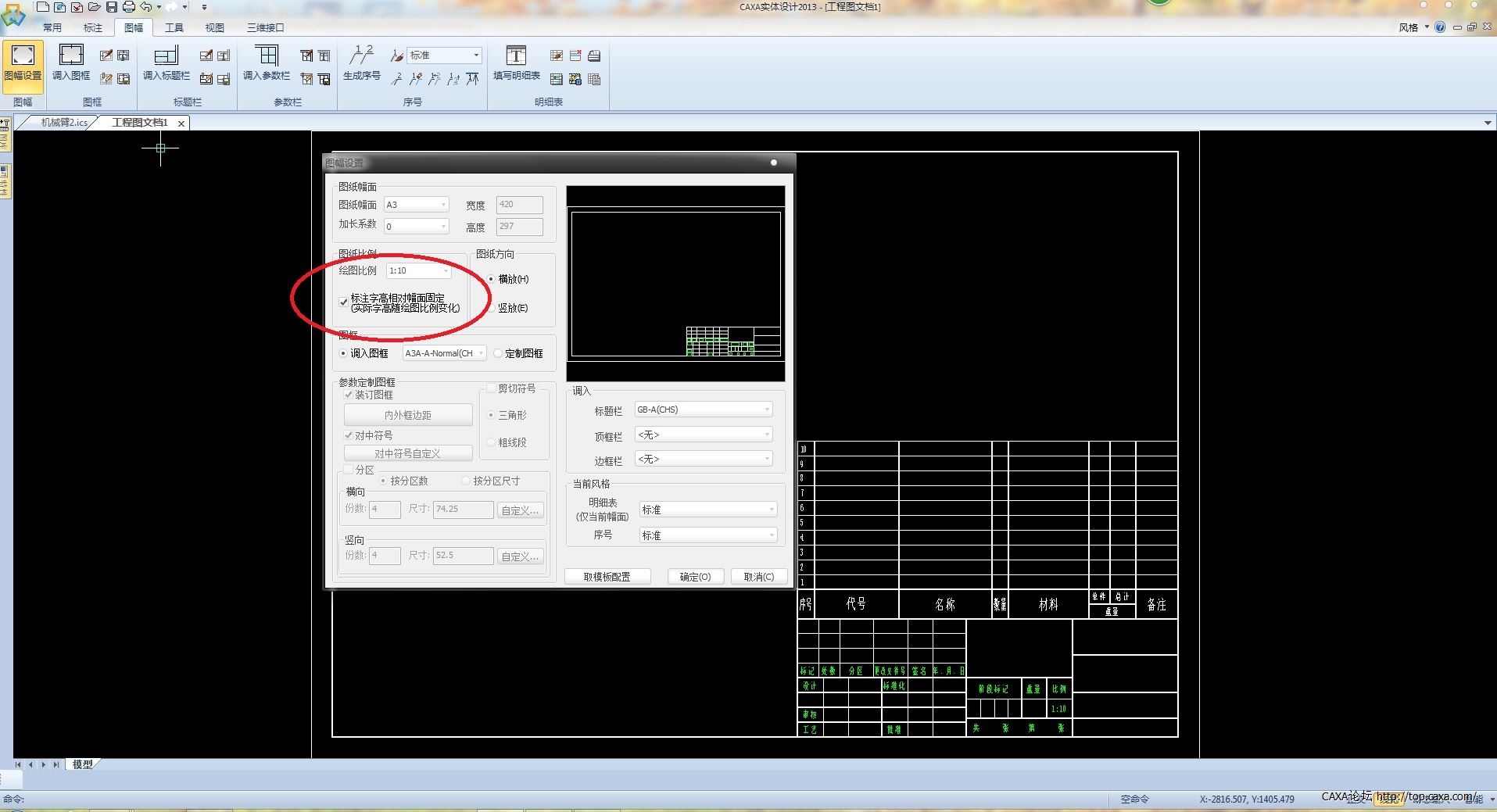This screenshot has height=812, width=1497.
Task: Click the align-序号 icon at end of 序号 row
Action: click(x=472, y=79)
